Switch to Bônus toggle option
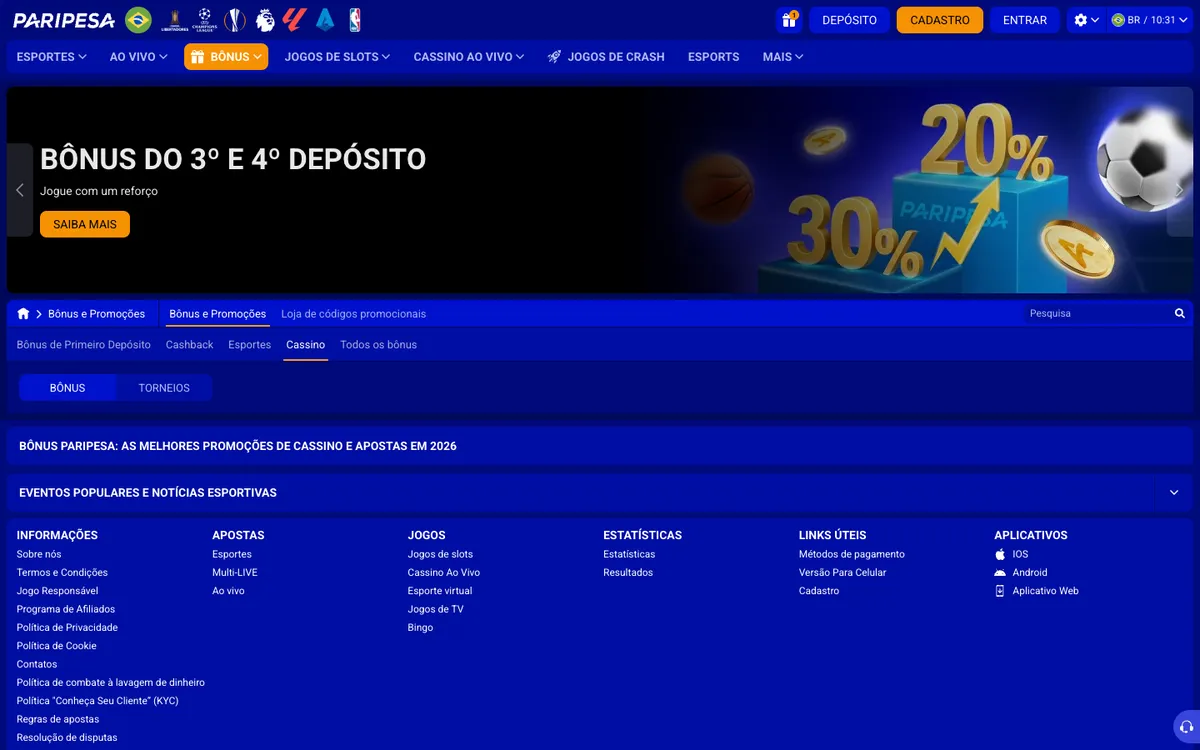 [x=67, y=388]
